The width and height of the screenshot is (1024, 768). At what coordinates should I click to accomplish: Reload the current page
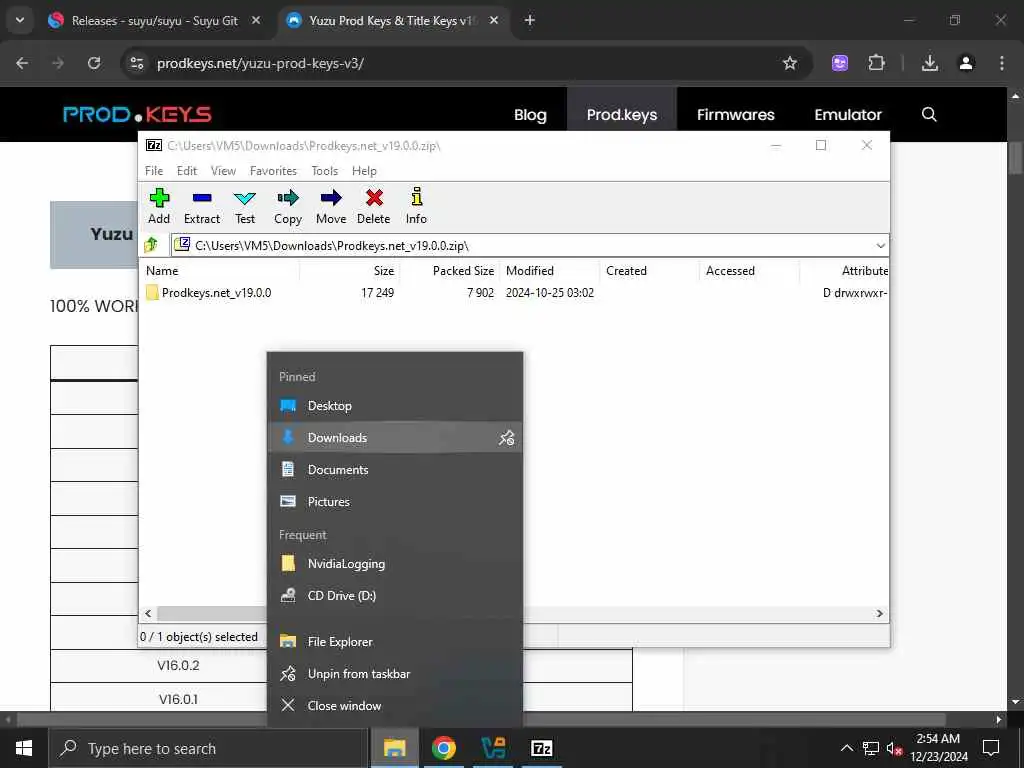pyautogui.click(x=94, y=63)
